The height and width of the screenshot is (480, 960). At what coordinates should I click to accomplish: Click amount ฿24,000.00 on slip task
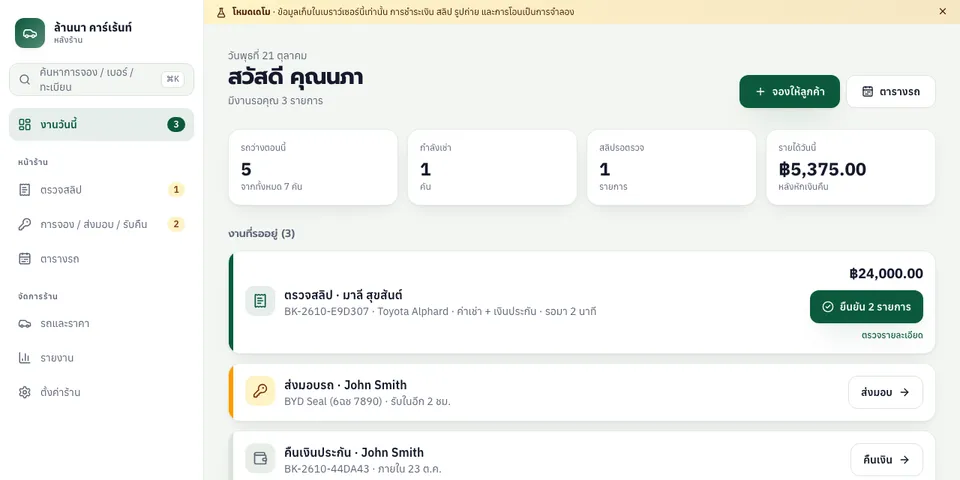(x=886, y=274)
